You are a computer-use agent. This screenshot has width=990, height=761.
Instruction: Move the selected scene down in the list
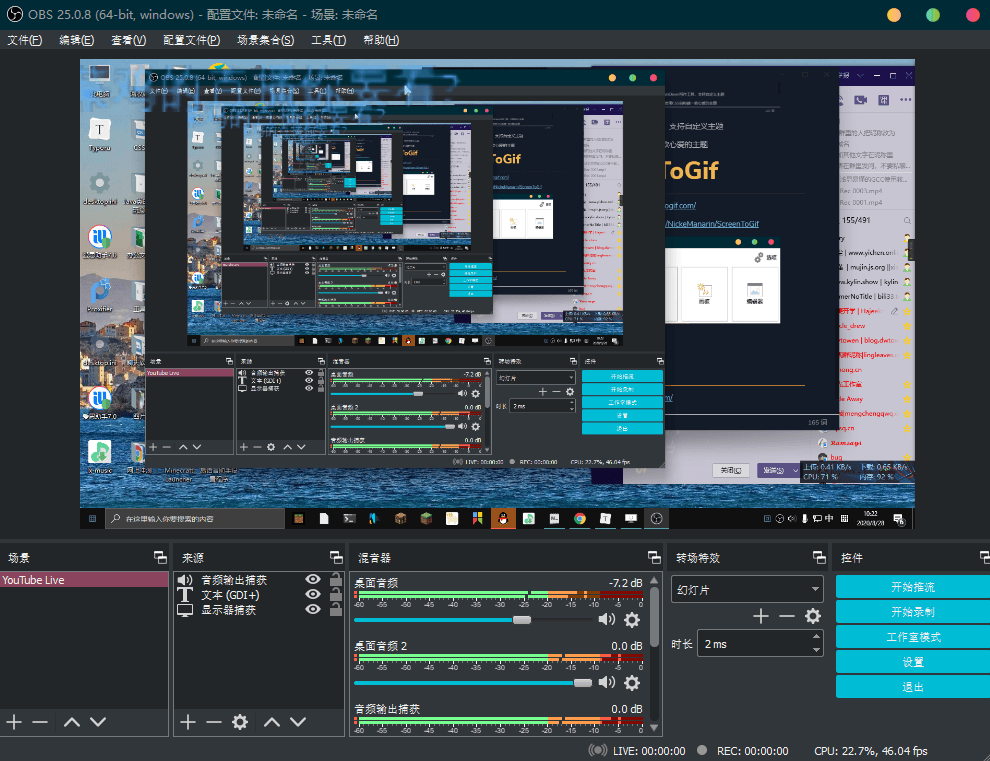coord(98,722)
